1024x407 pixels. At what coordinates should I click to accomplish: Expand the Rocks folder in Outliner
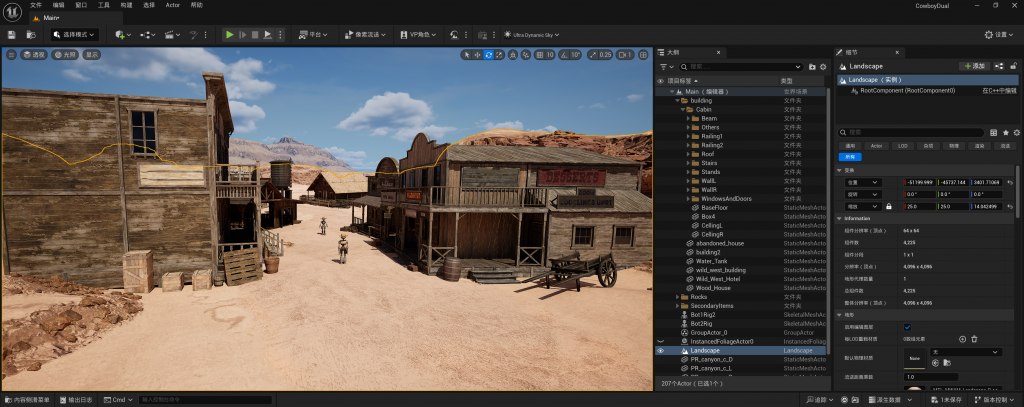pos(681,297)
